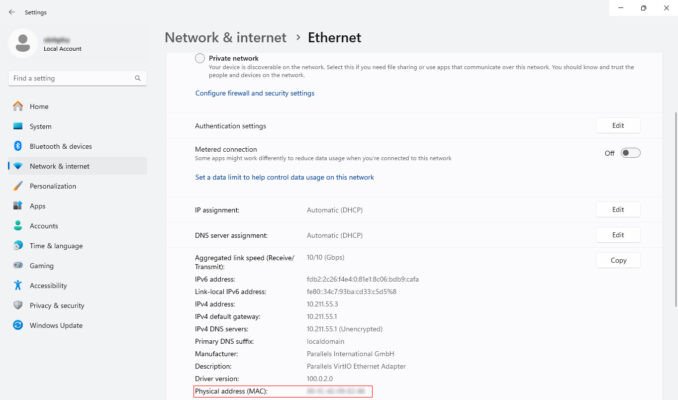Viewport: 678px width, 400px height.
Task: Copy the network properties
Action: click(x=617, y=260)
